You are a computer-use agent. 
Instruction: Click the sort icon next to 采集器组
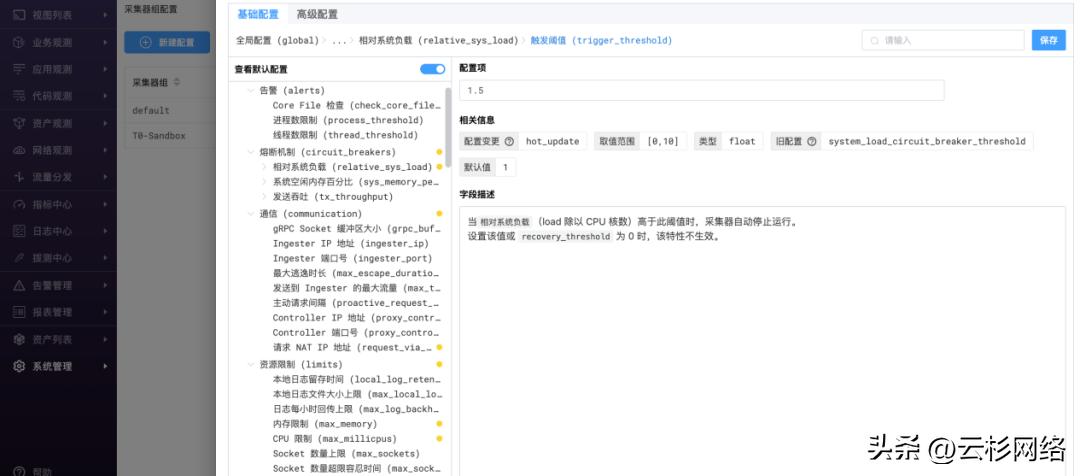click(x=177, y=82)
